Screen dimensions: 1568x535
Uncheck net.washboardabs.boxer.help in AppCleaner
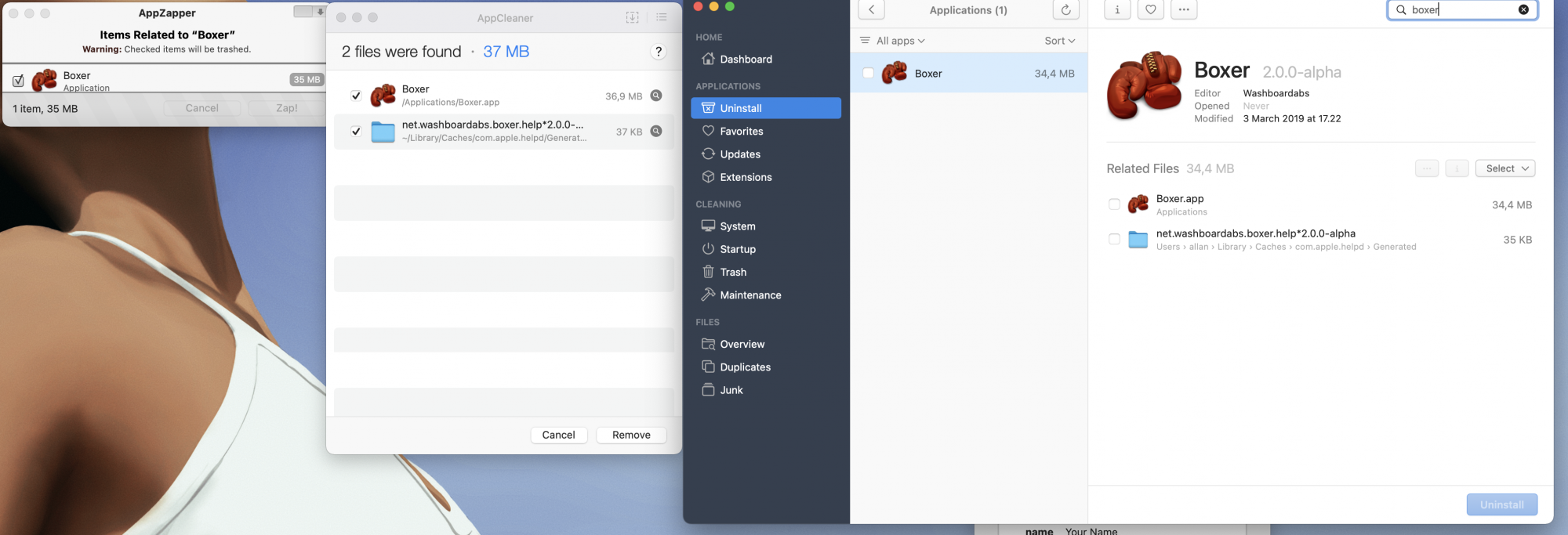pos(356,131)
